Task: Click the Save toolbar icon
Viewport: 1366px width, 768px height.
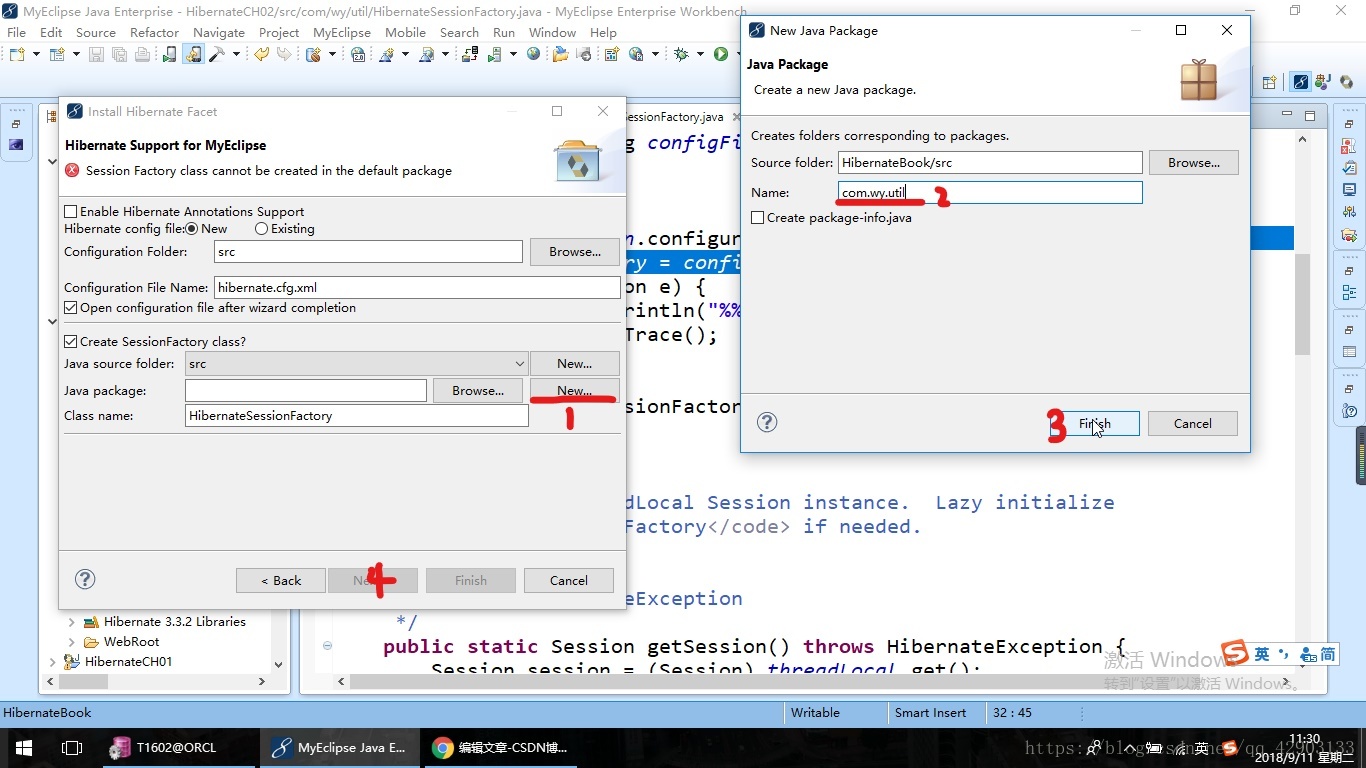Action: coord(97,54)
